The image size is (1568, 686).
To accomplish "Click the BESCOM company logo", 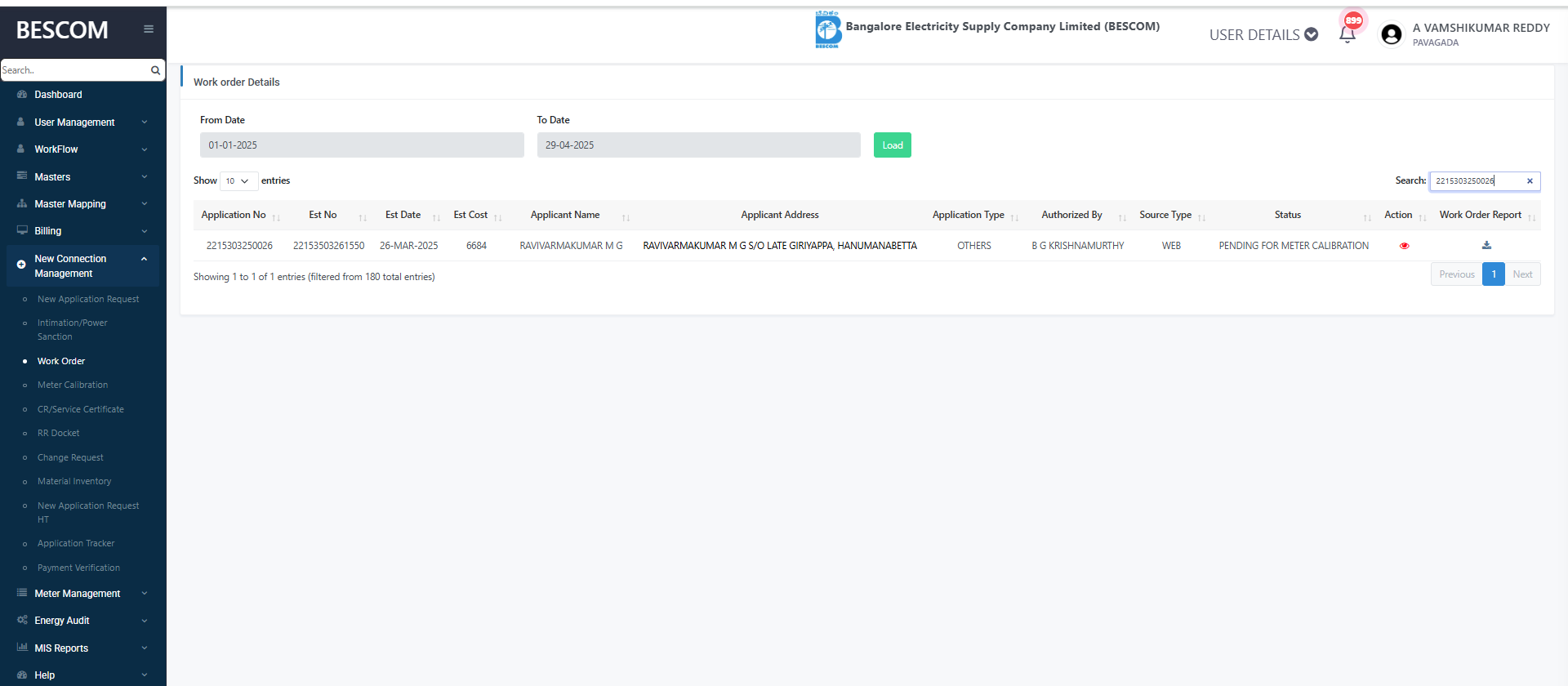I will pos(828,30).
